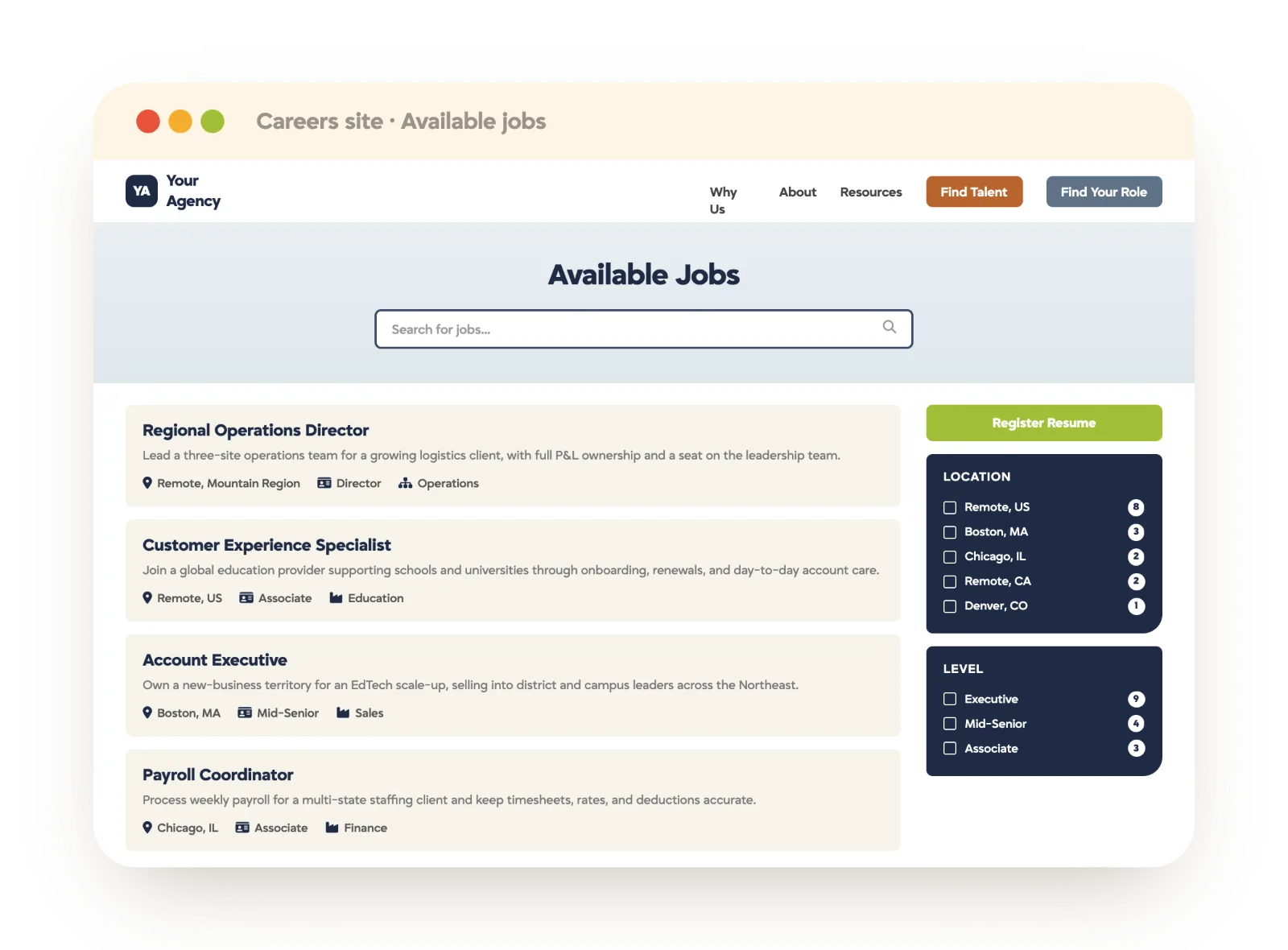Click the search magnifier icon

coord(889,327)
